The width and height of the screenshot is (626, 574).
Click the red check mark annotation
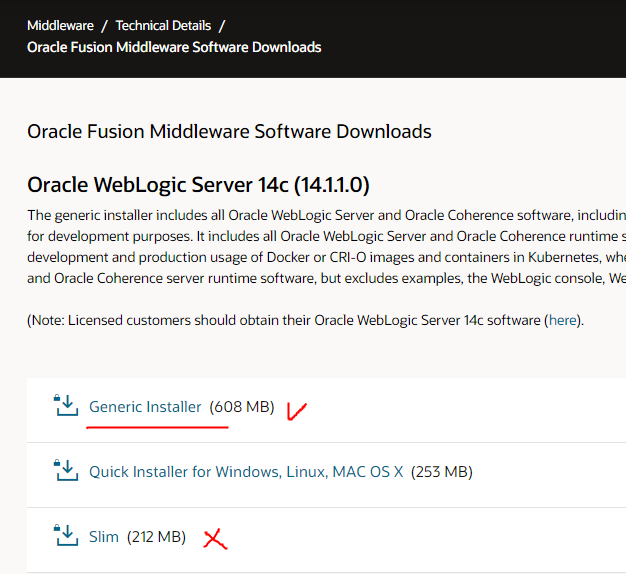[x=296, y=410]
